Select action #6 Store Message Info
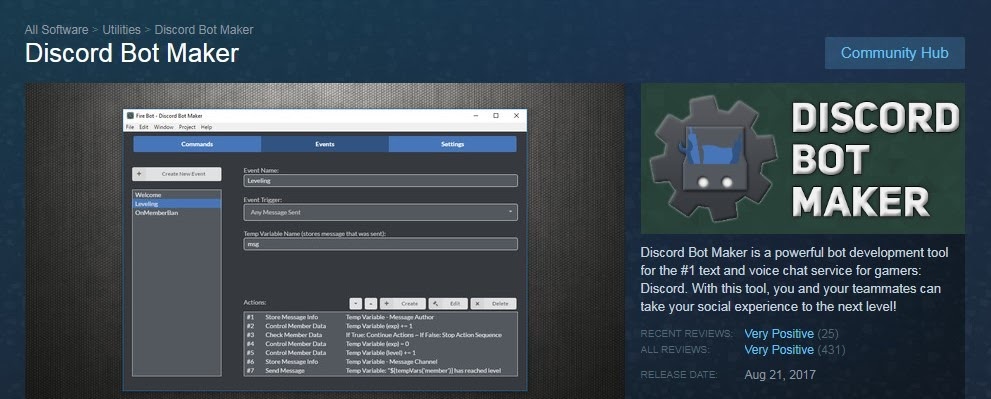This screenshot has width=991, height=399. coord(380,361)
